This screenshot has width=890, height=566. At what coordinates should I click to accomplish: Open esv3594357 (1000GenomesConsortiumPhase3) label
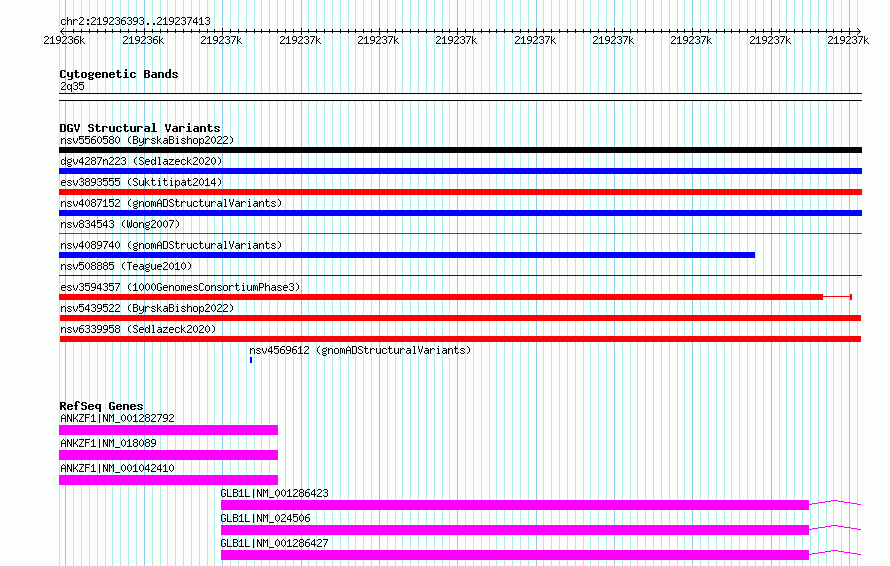(x=180, y=287)
